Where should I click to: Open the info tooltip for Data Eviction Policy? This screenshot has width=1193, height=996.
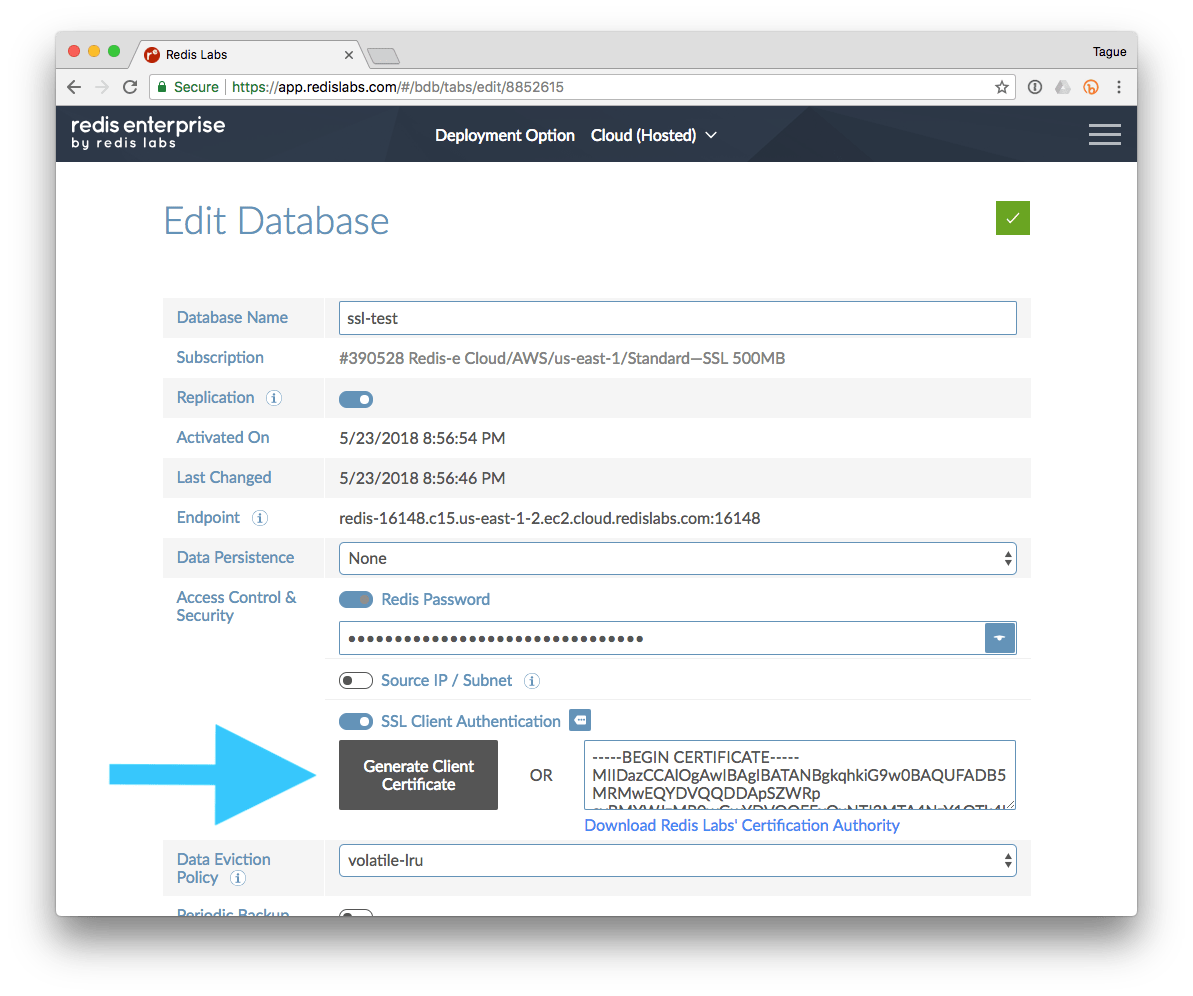236,879
